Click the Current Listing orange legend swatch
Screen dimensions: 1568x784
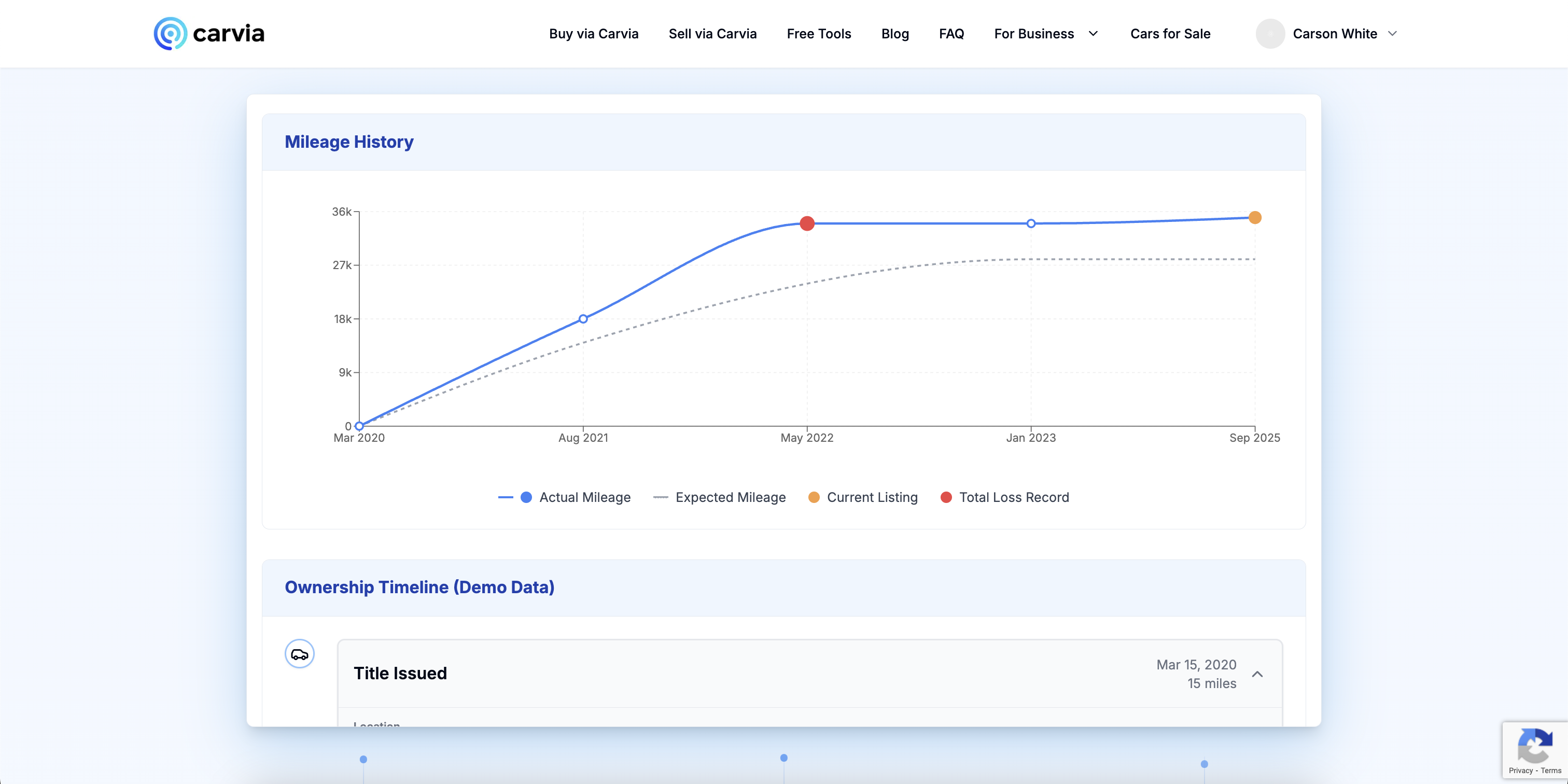point(814,497)
